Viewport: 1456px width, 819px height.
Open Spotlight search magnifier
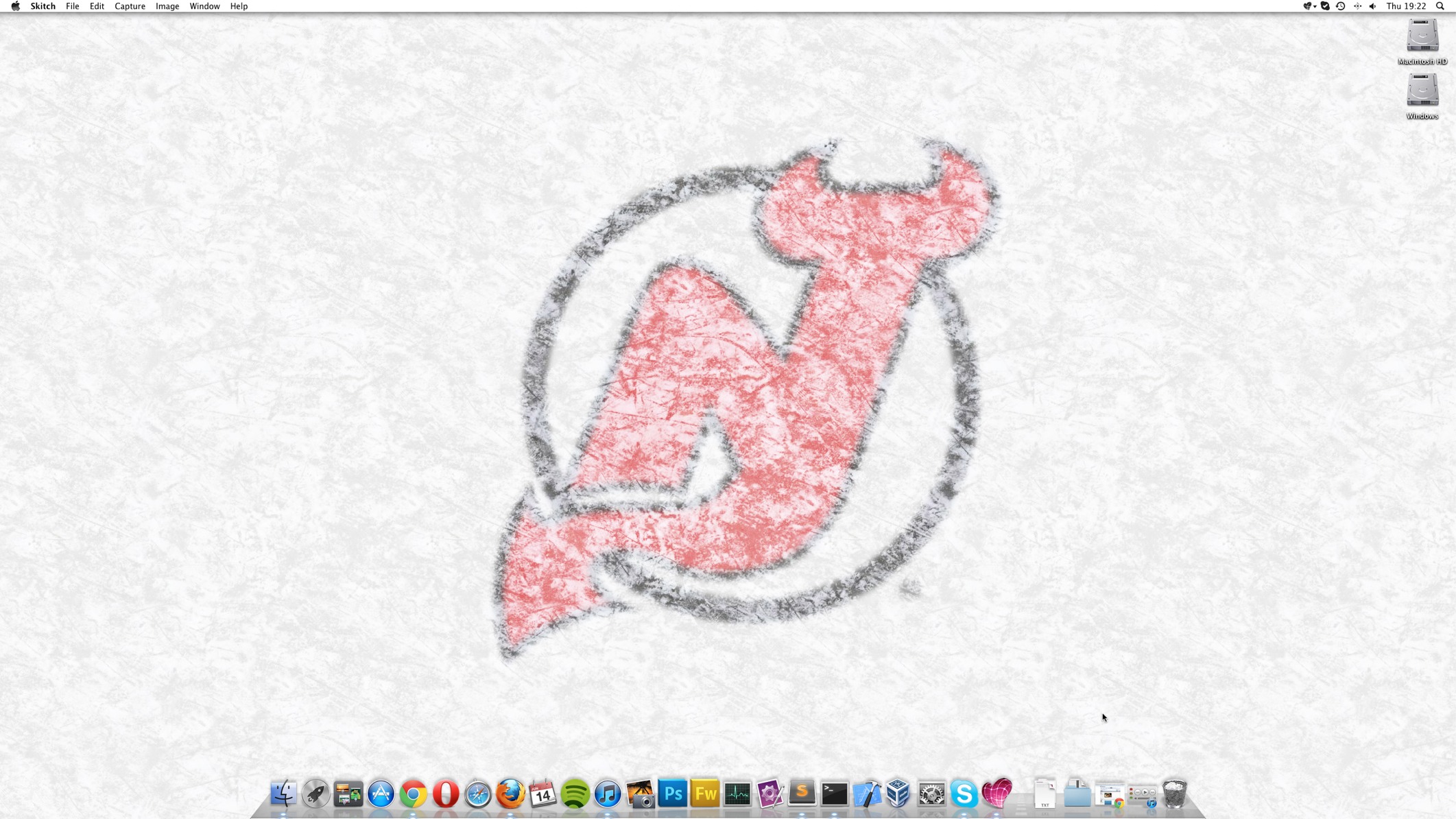click(x=1440, y=6)
